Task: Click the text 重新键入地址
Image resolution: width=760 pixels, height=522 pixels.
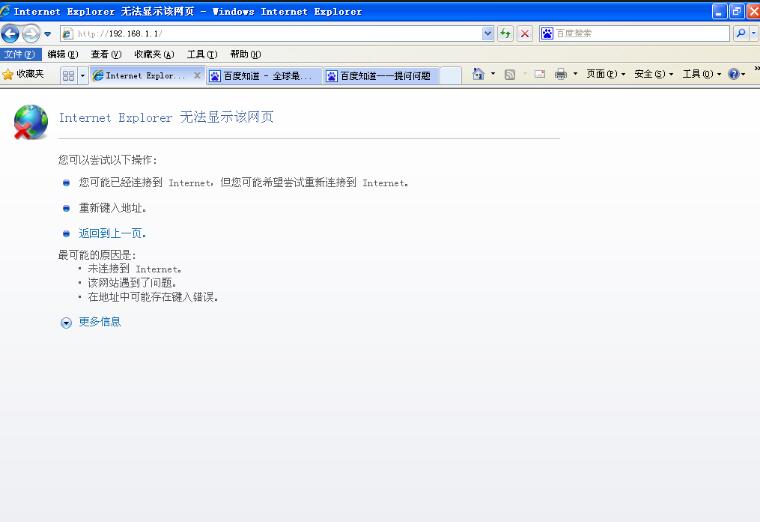Action: 112,208
